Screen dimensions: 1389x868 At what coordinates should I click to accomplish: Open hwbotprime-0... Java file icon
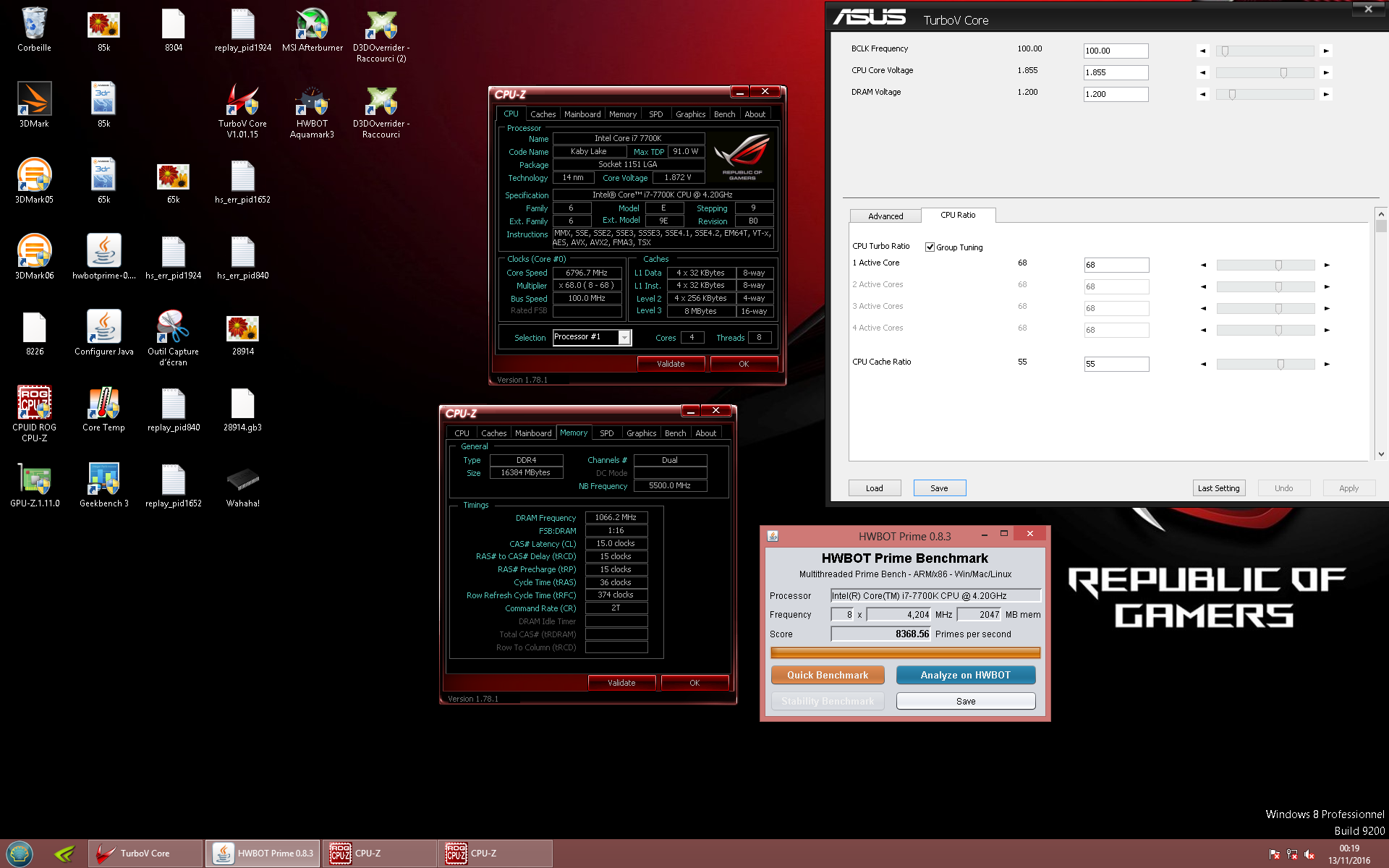[x=103, y=257]
